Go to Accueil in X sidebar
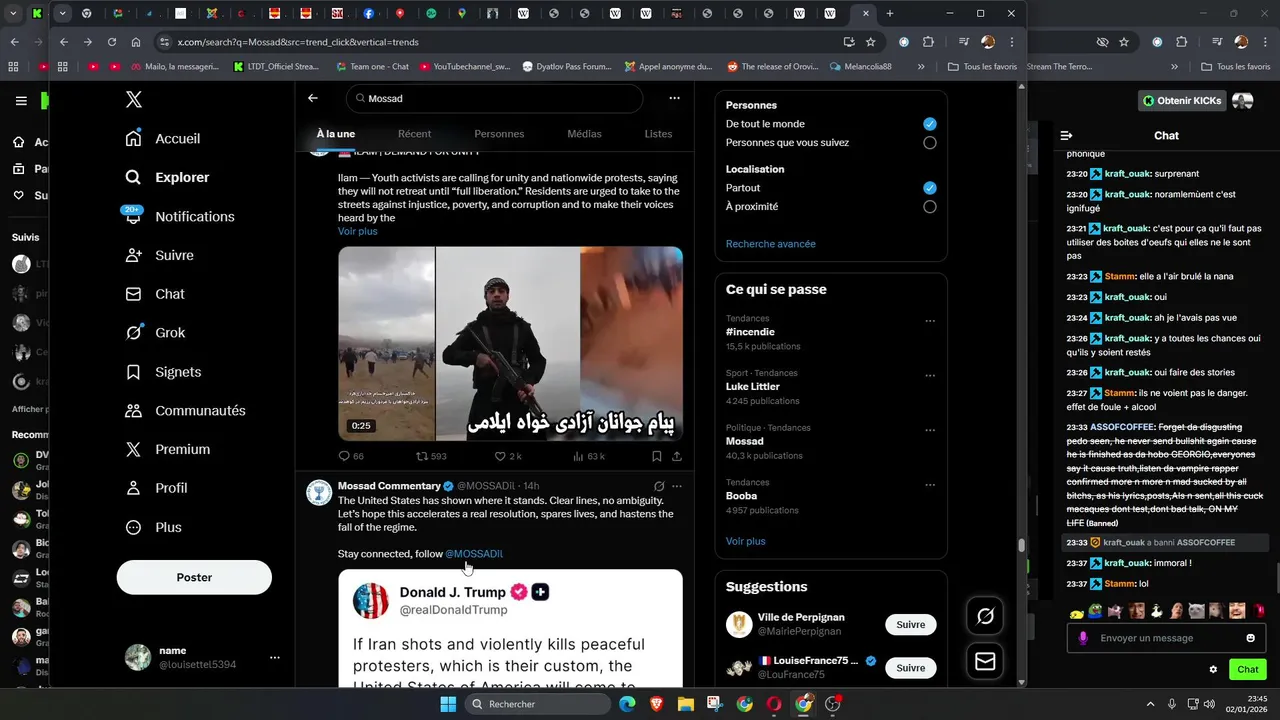This screenshot has width=1280, height=720. coord(162,138)
